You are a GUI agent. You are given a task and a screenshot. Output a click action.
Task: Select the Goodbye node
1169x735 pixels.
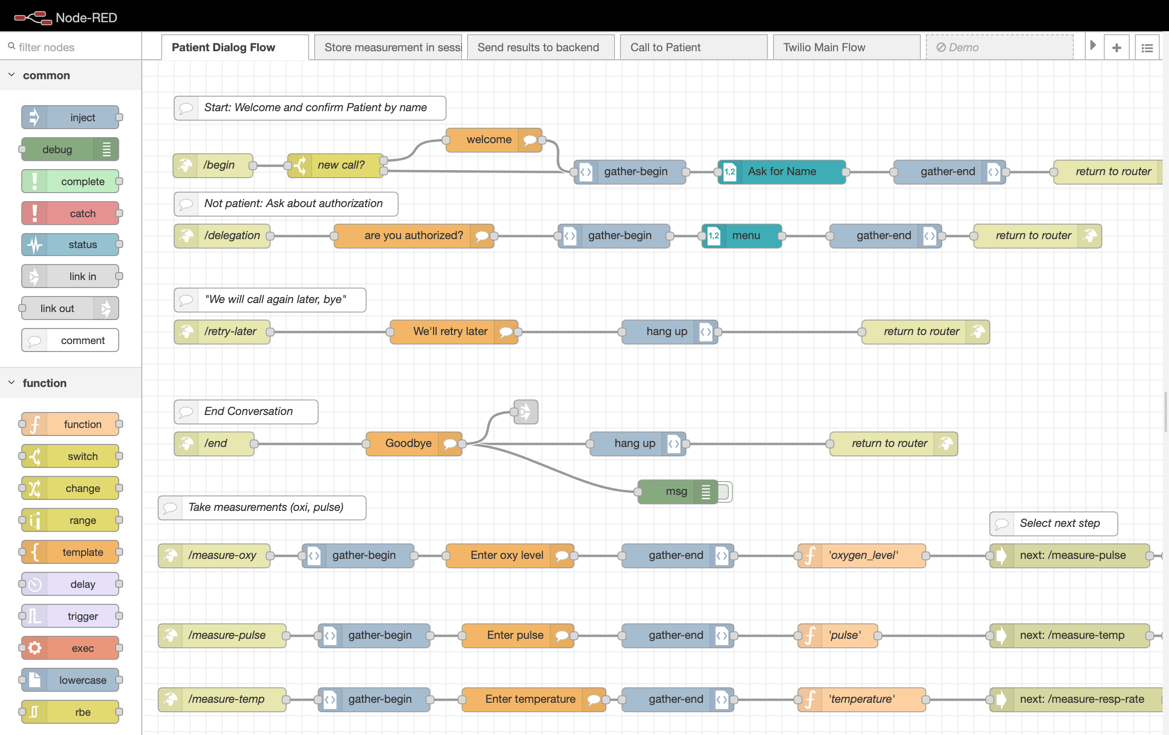pyautogui.click(x=414, y=444)
